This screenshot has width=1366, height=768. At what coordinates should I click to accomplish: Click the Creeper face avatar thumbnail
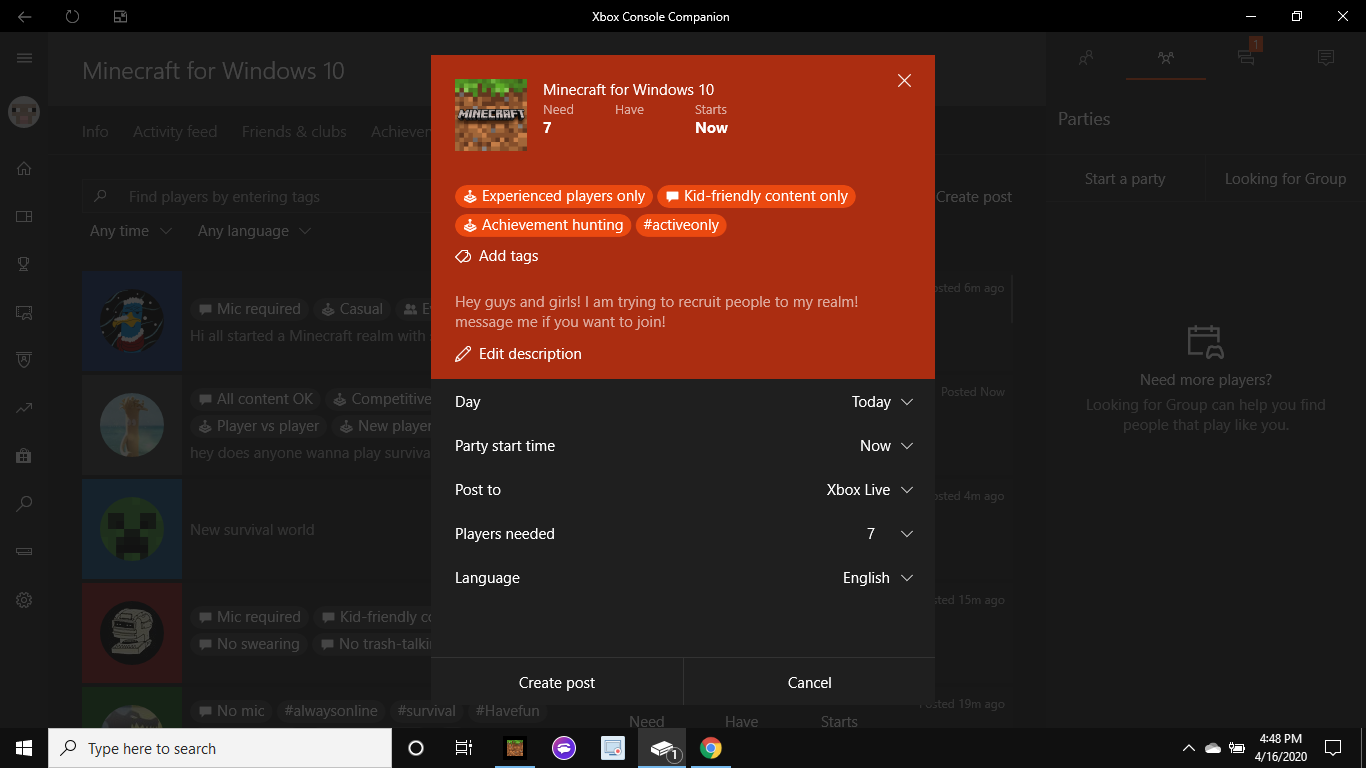point(132,530)
